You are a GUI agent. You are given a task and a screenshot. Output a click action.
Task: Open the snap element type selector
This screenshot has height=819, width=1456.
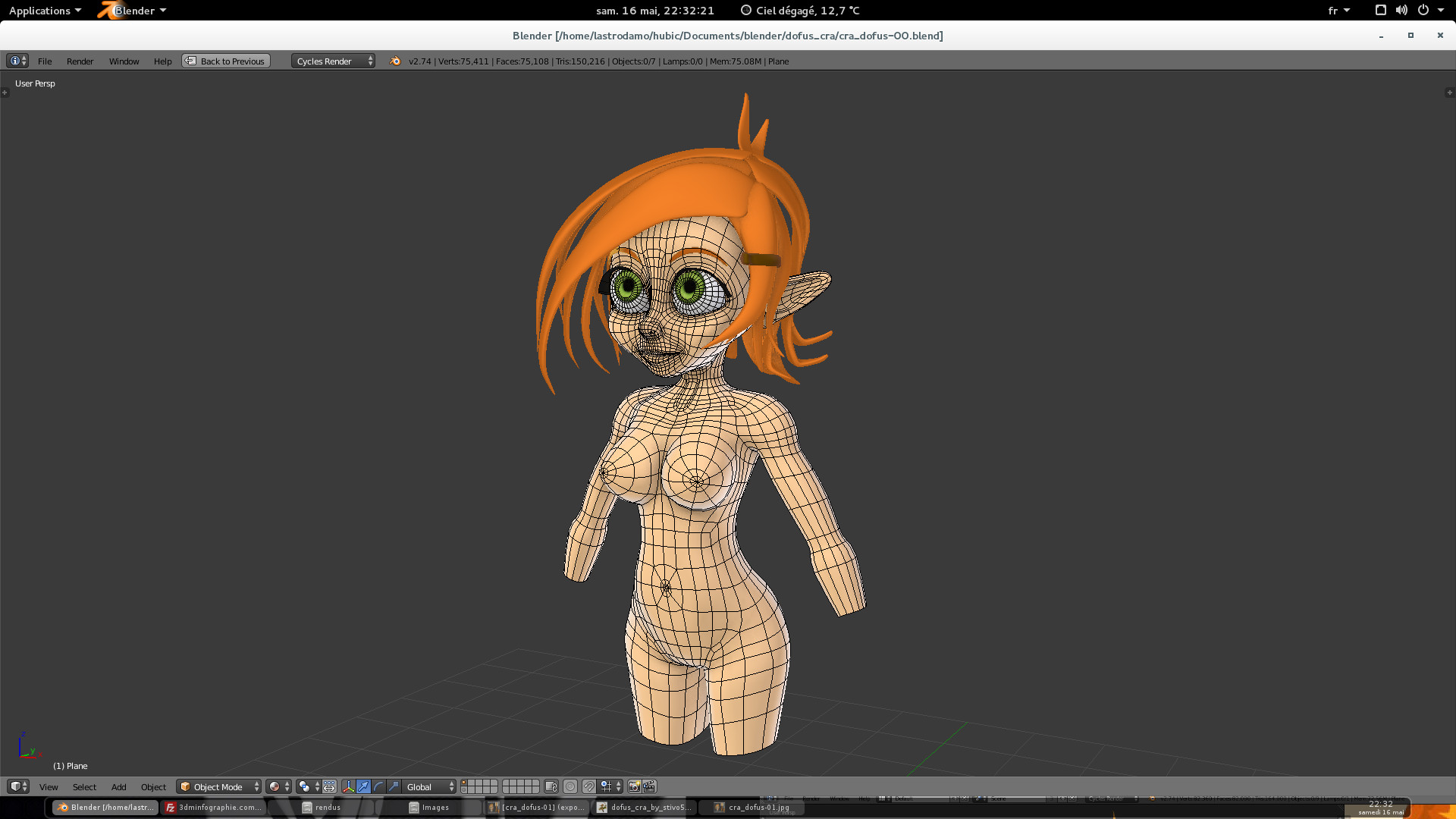tap(610, 786)
